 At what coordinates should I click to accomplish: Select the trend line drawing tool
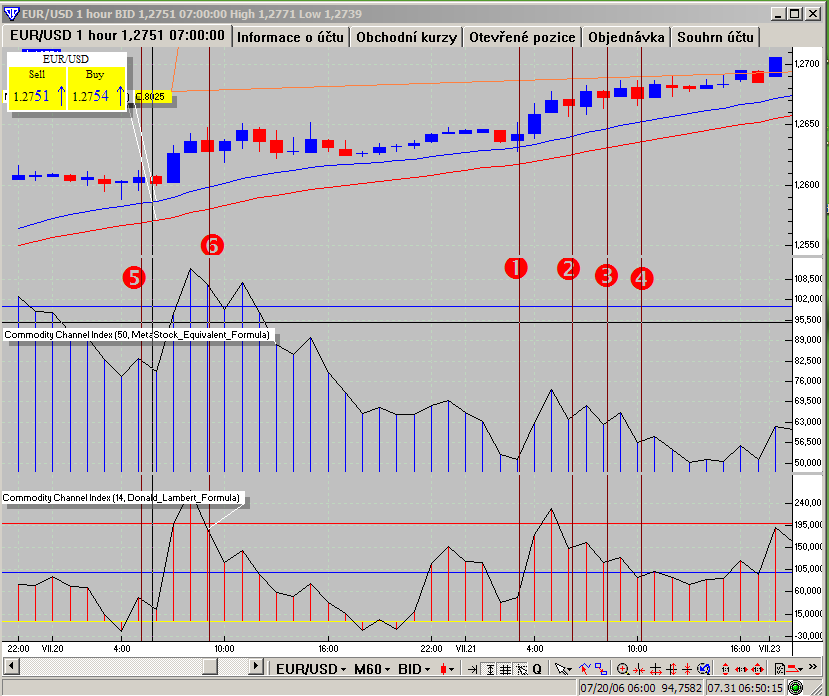coord(585,669)
